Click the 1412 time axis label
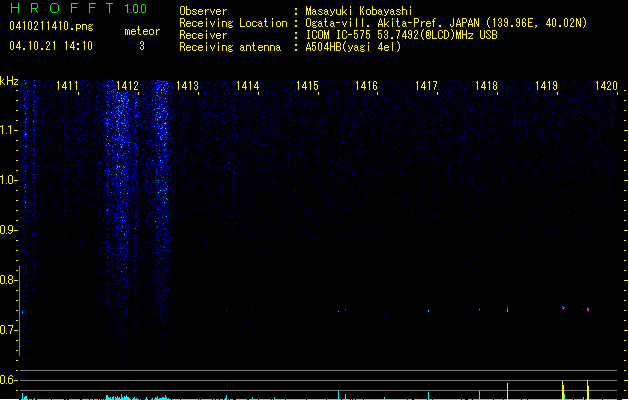This screenshot has height=400, width=629. coord(127,86)
